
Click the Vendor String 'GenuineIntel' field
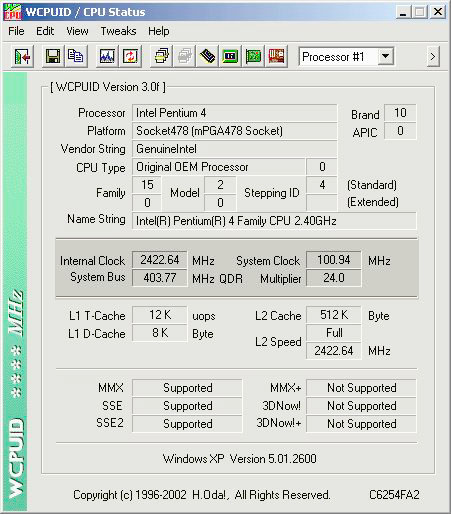[x=234, y=149]
